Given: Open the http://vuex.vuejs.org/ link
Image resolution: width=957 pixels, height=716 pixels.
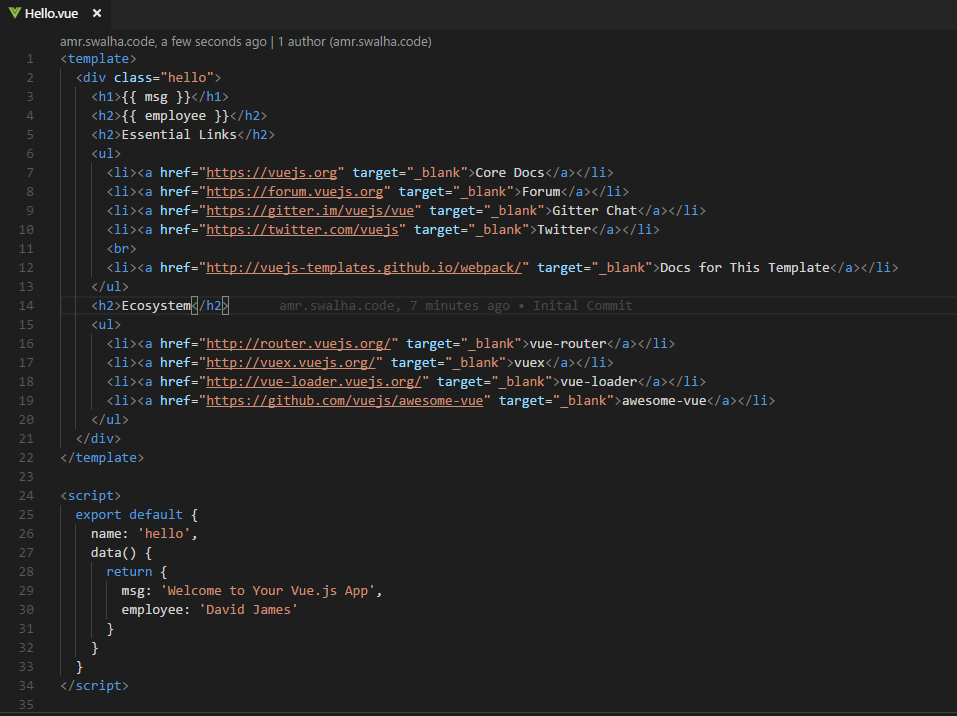Looking at the screenshot, I should pos(291,363).
